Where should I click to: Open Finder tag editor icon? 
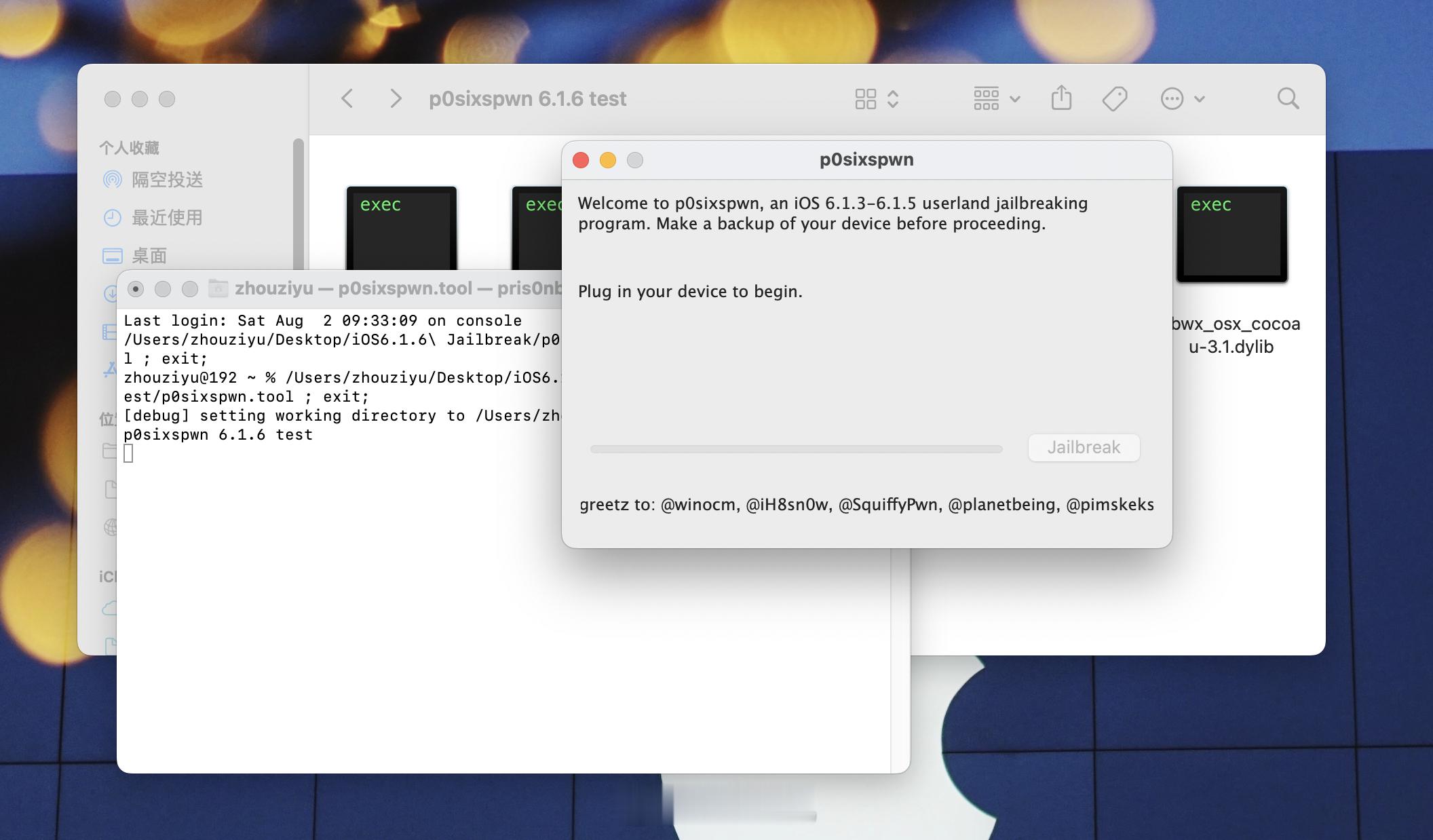[1115, 99]
